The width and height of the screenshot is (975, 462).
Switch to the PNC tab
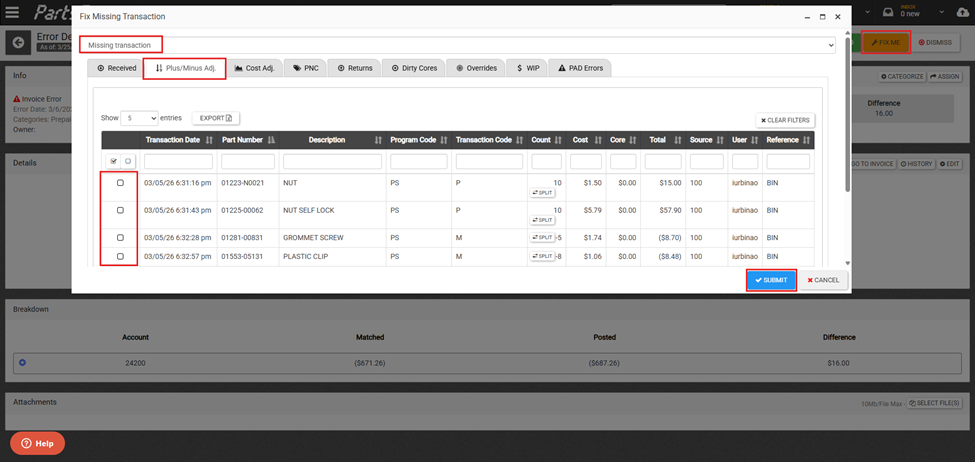coord(305,68)
